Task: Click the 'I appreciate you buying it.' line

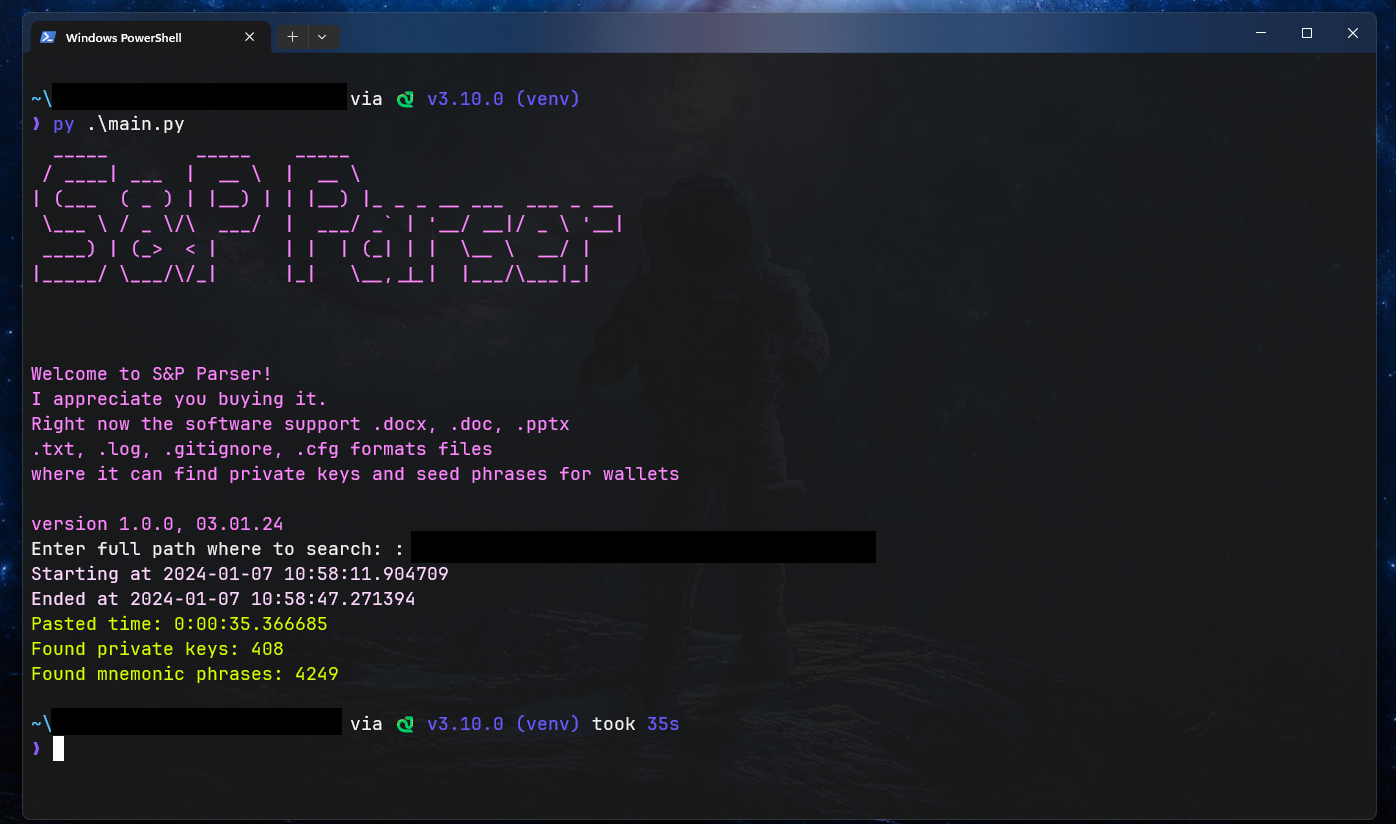Action: [179, 399]
